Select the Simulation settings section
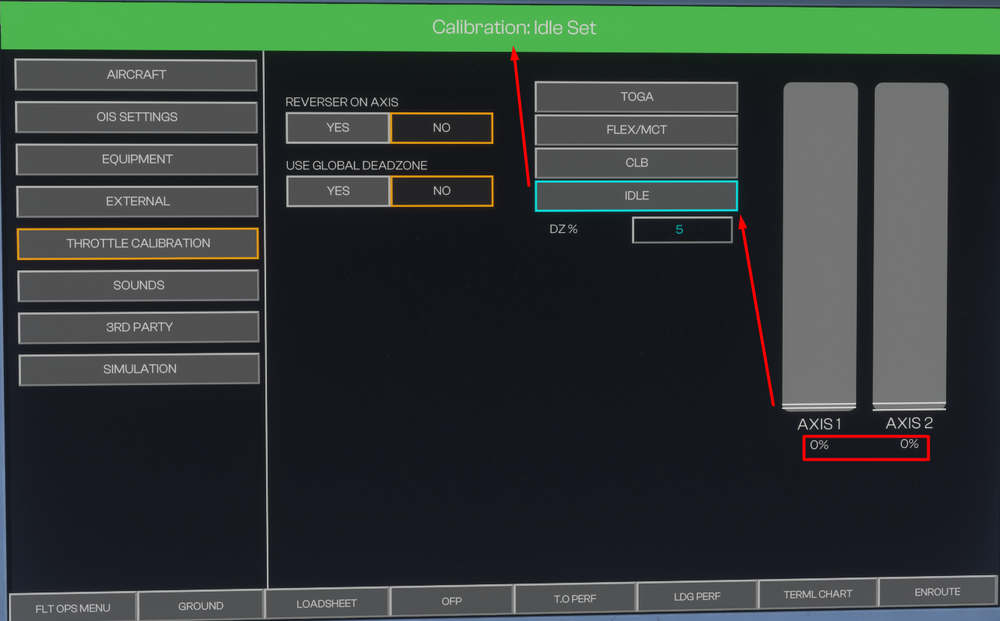Viewport: 1000px width, 621px height. click(x=139, y=369)
